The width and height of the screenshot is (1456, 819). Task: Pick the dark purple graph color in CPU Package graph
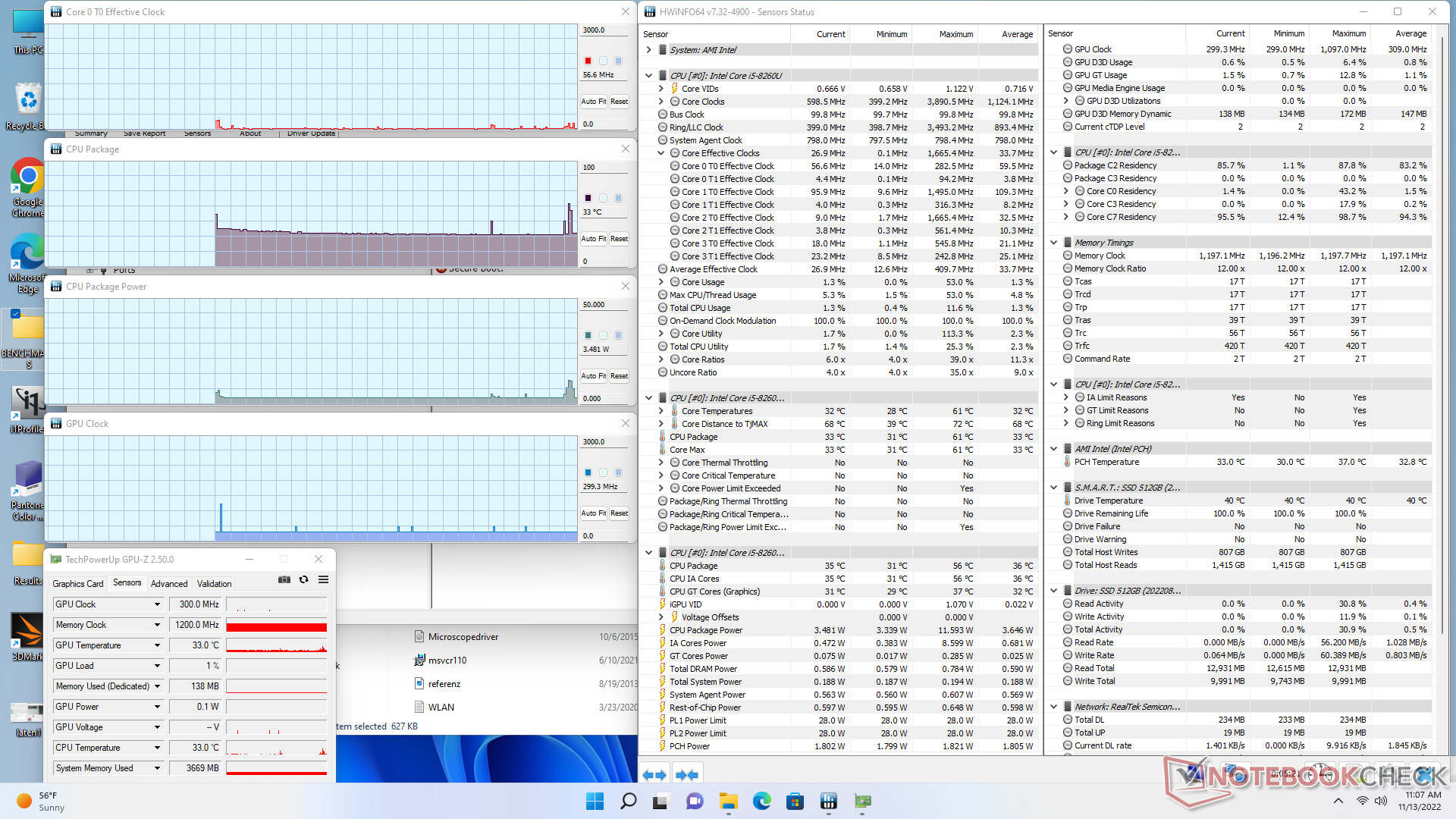click(x=588, y=198)
